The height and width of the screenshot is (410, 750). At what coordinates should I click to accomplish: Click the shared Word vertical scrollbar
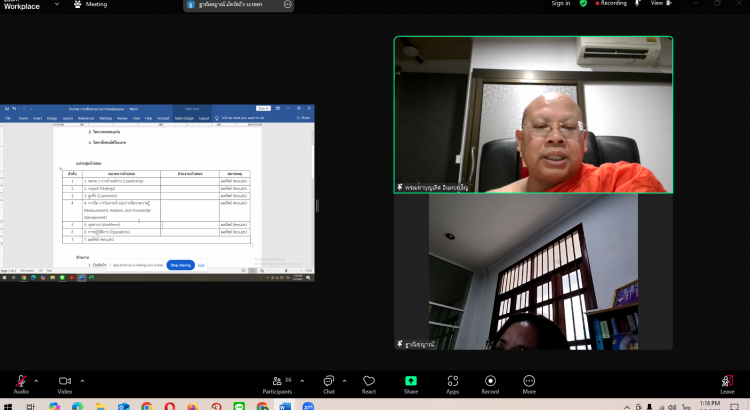coord(312,196)
